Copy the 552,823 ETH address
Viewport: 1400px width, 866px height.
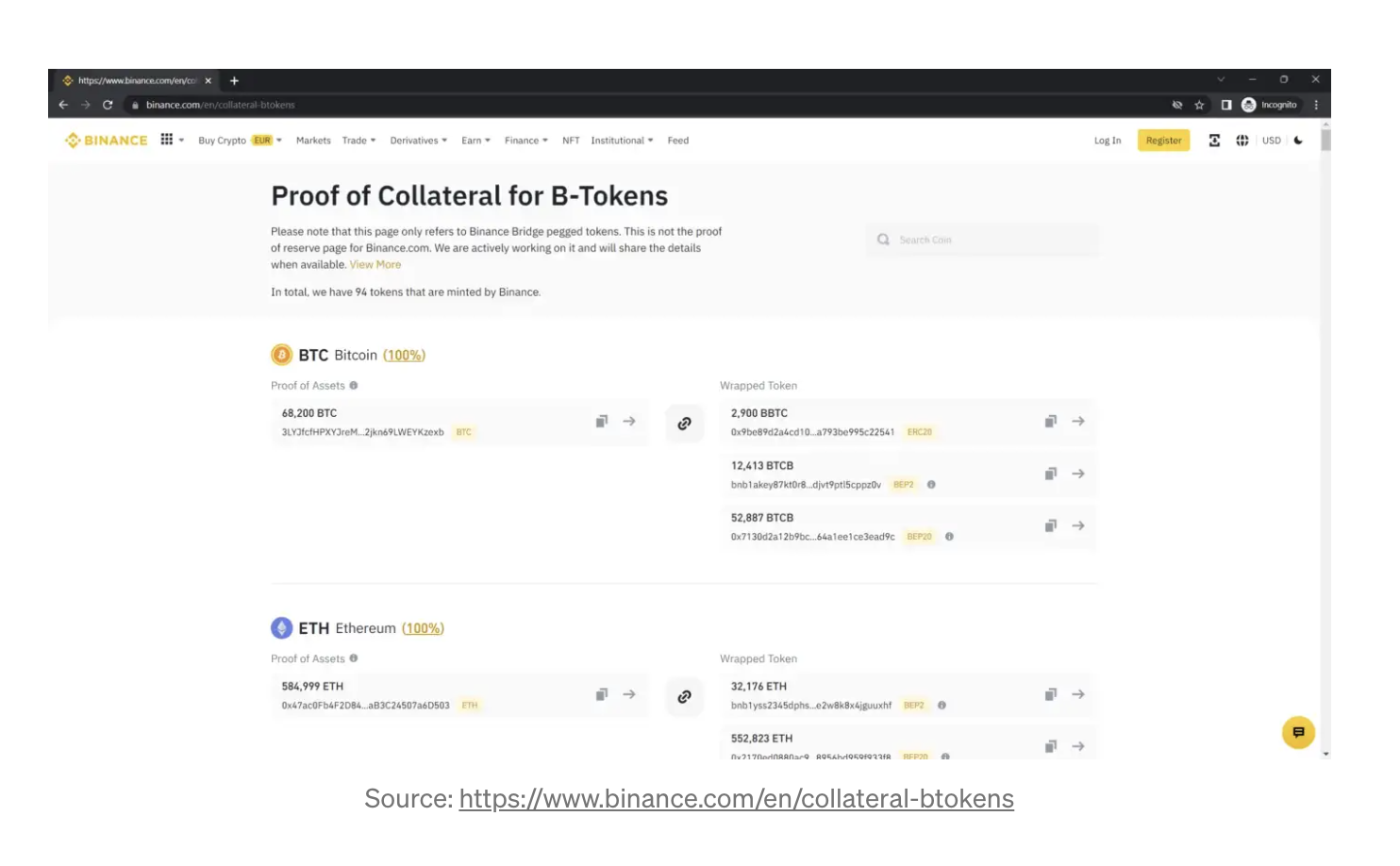[1050, 746]
